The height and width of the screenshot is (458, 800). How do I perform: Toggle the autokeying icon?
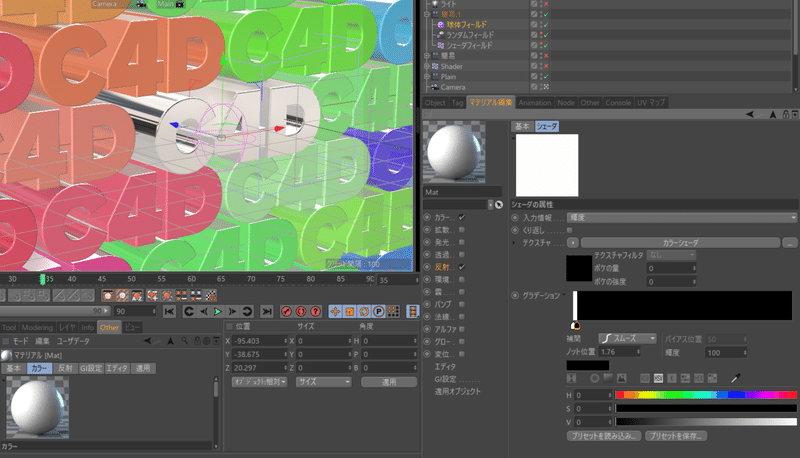point(301,311)
